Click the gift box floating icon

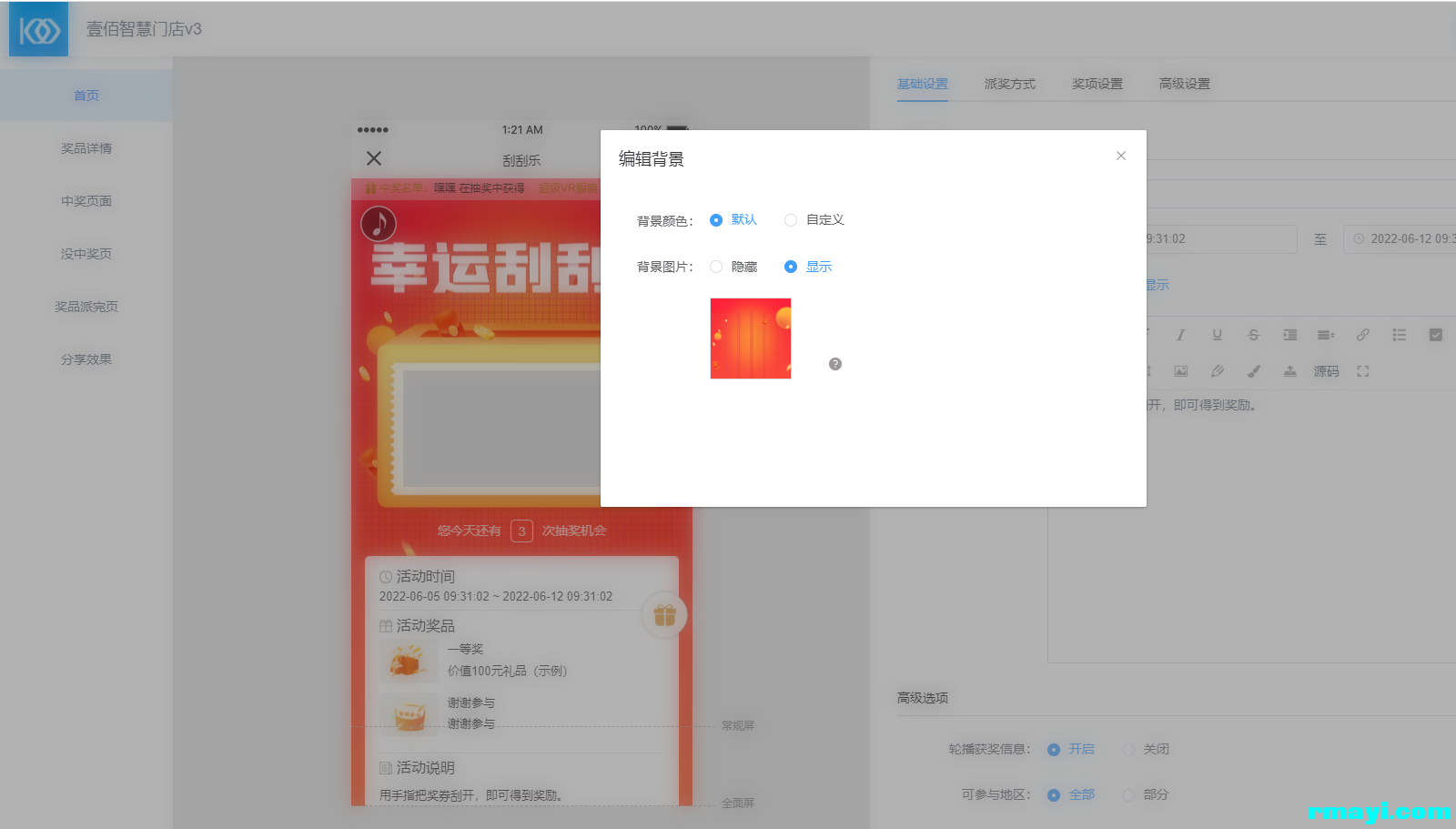click(664, 615)
